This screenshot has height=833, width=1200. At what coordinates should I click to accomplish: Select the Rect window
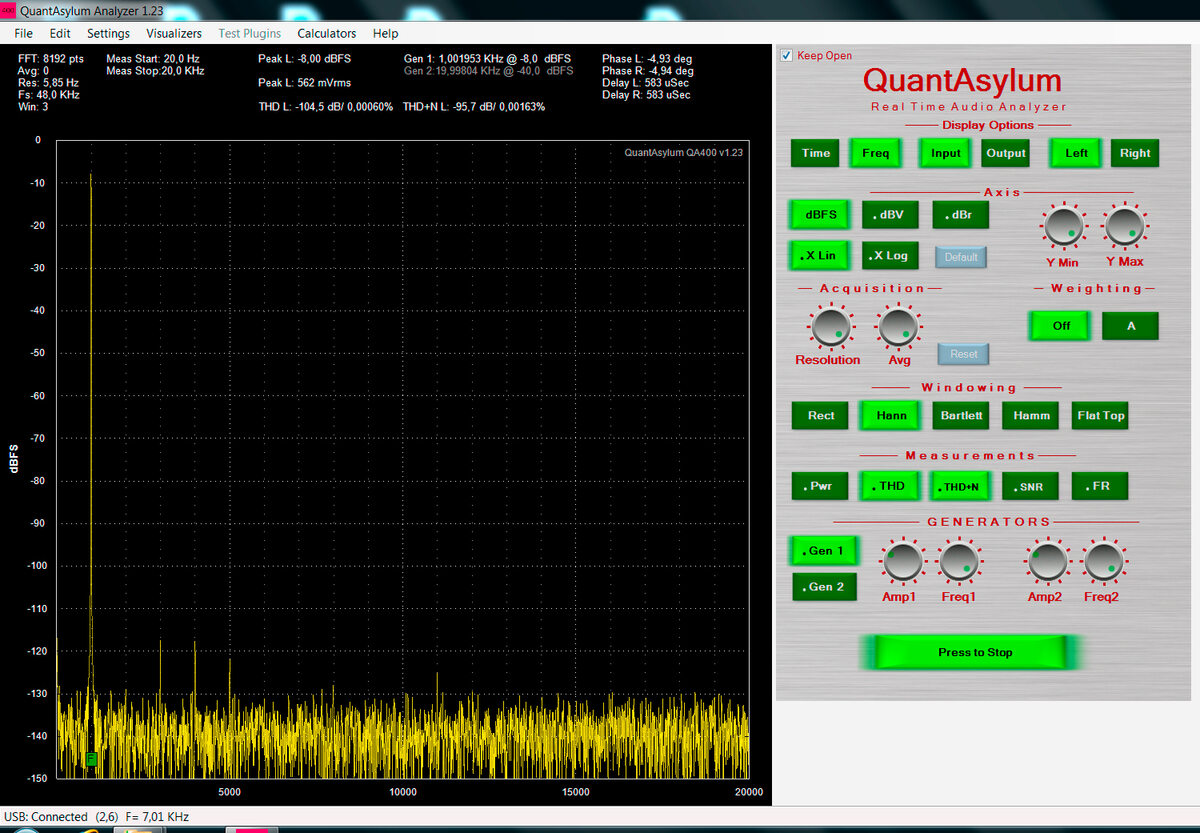tap(821, 415)
